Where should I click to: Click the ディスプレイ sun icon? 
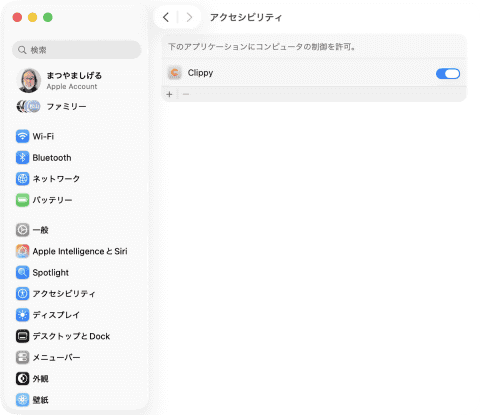(22, 315)
